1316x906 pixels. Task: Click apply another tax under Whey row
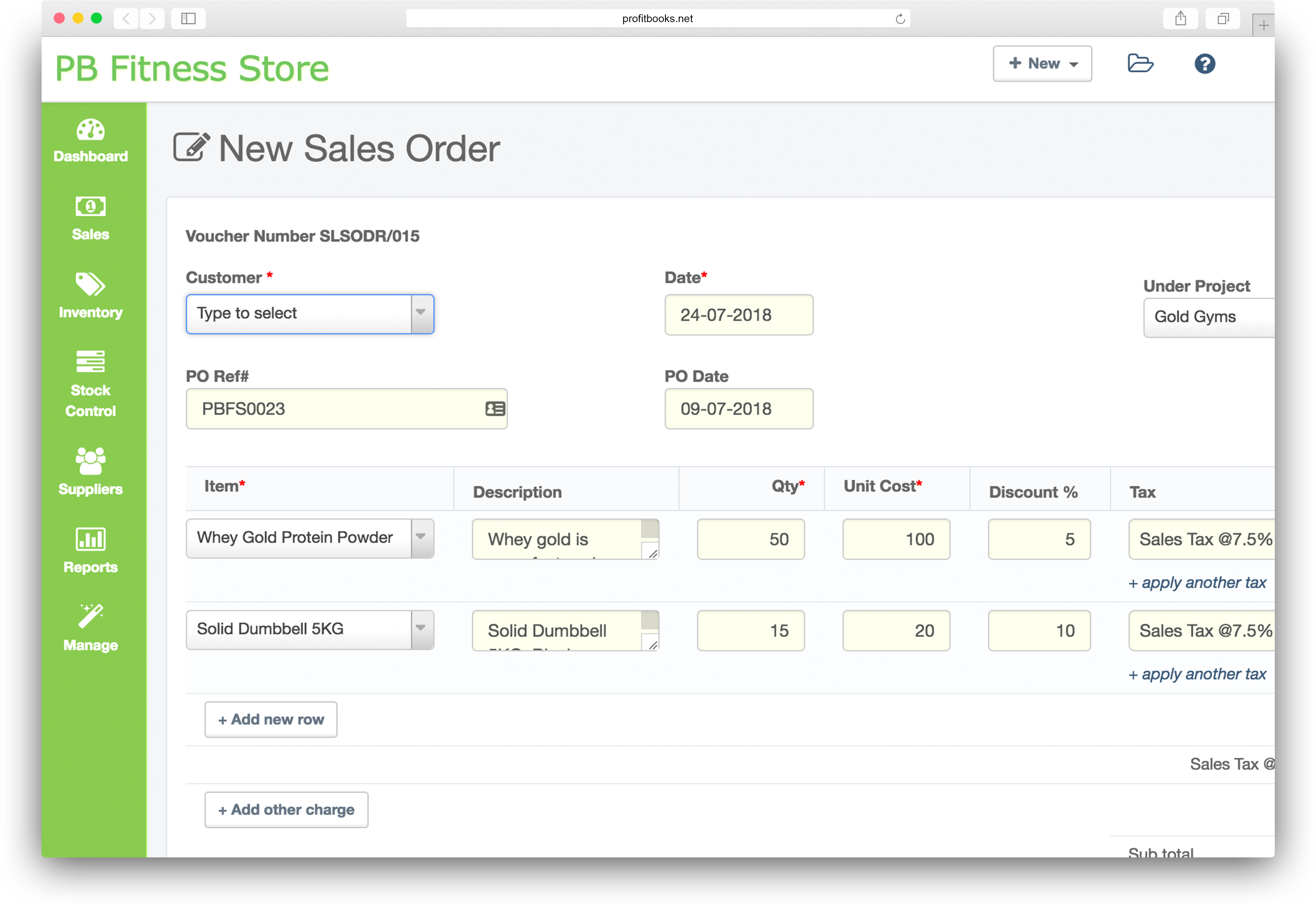click(1197, 583)
